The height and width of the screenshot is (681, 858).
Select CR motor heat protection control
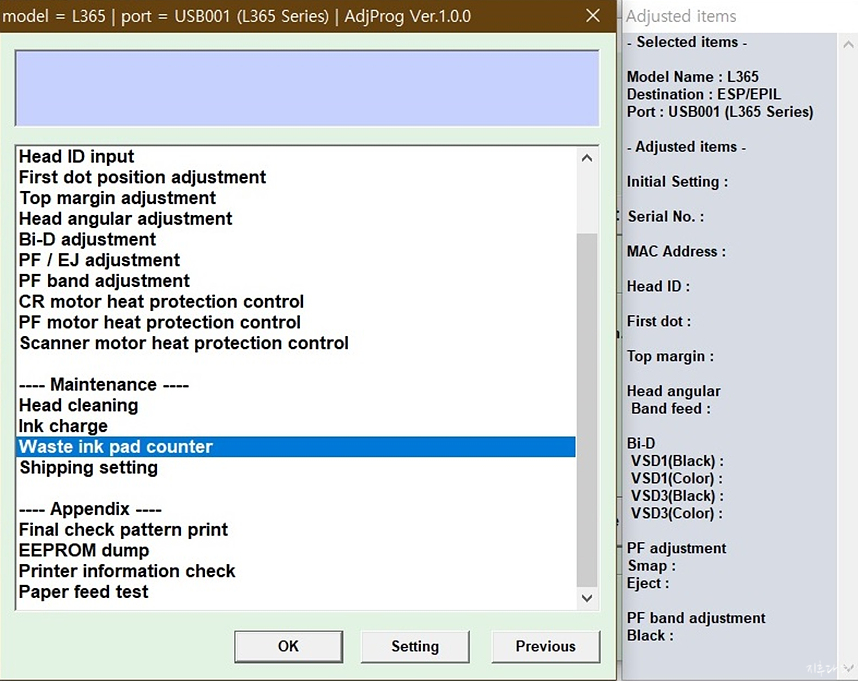click(x=161, y=302)
